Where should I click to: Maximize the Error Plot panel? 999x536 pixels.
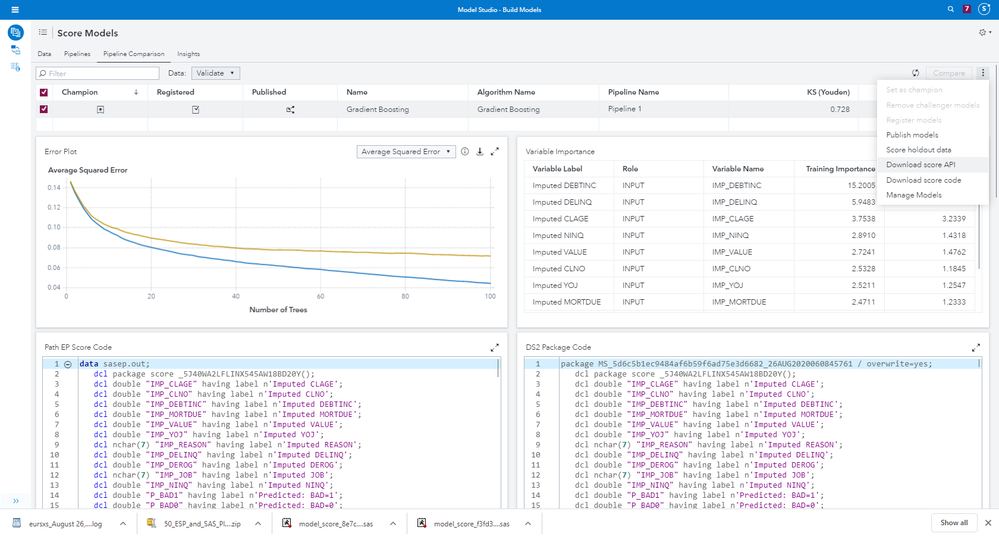[x=494, y=152]
